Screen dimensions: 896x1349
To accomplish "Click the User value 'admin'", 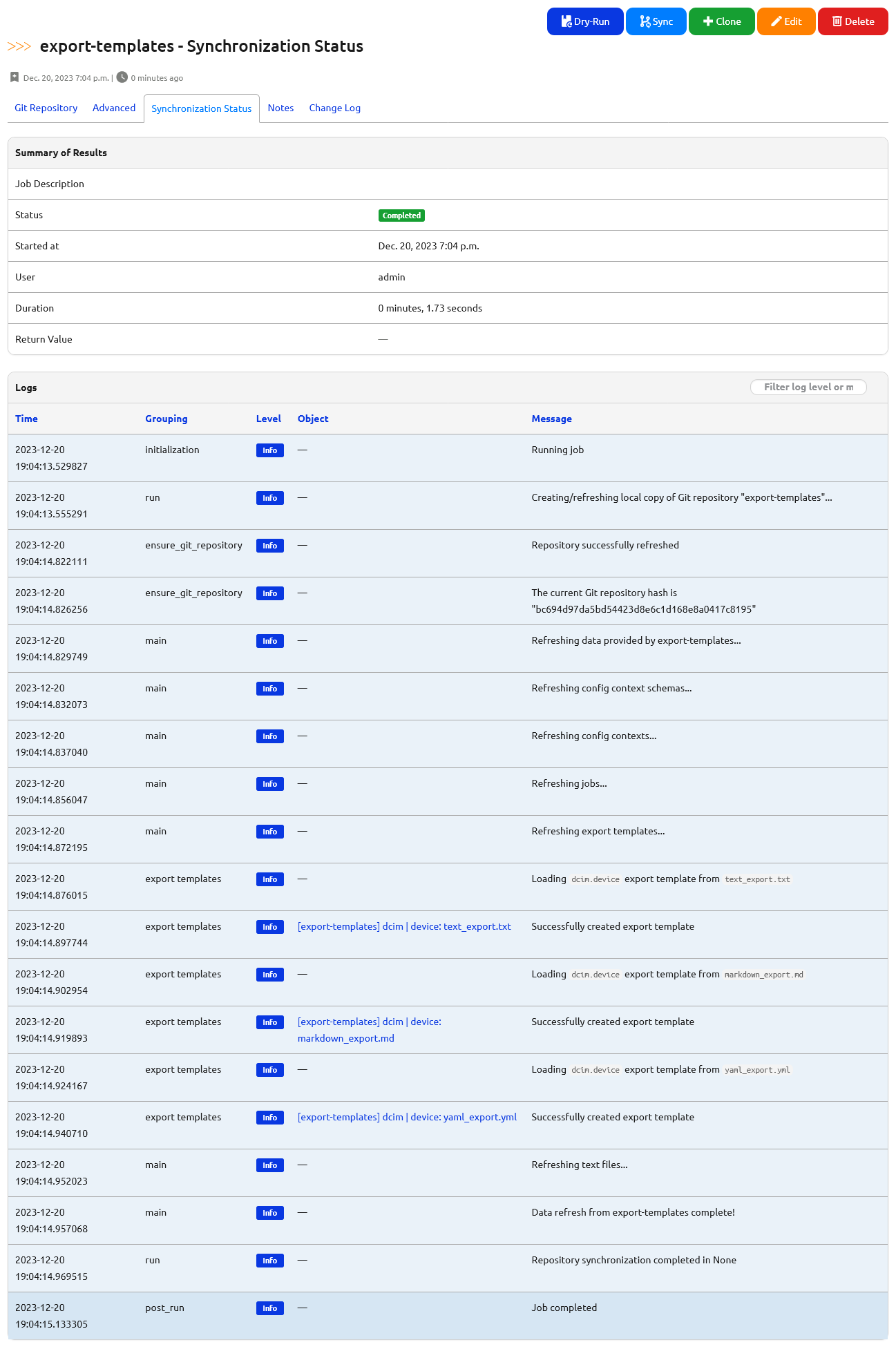I will coord(392,277).
